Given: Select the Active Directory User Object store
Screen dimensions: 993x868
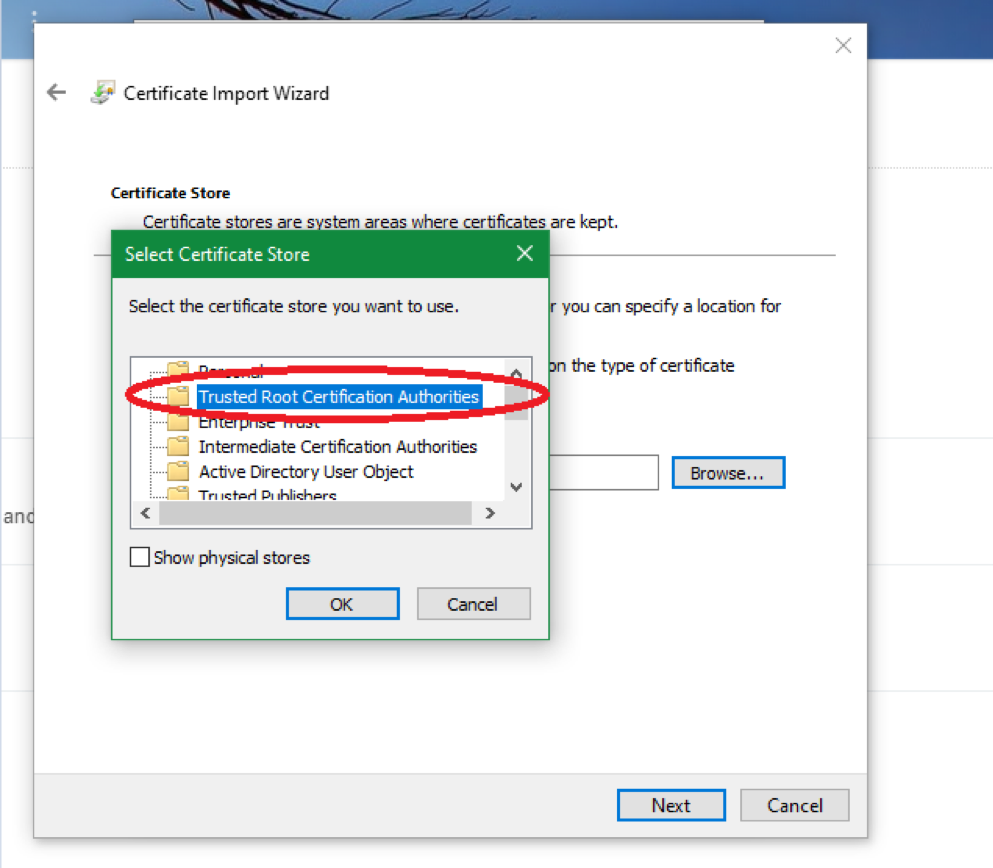Looking at the screenshot, I should [306, 471].
